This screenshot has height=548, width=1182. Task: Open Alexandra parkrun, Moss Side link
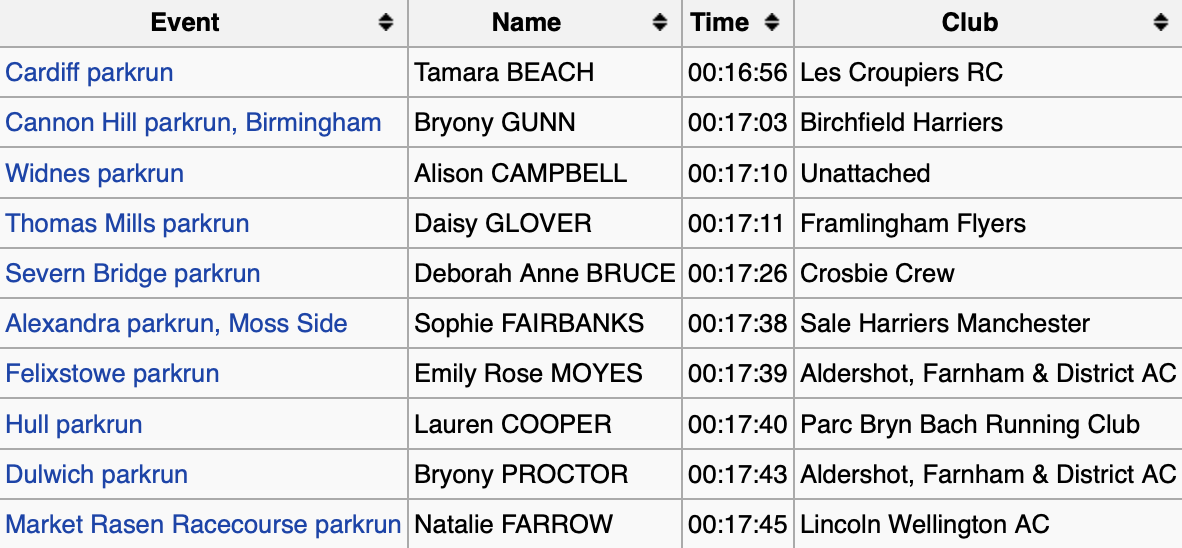[176, 324]
